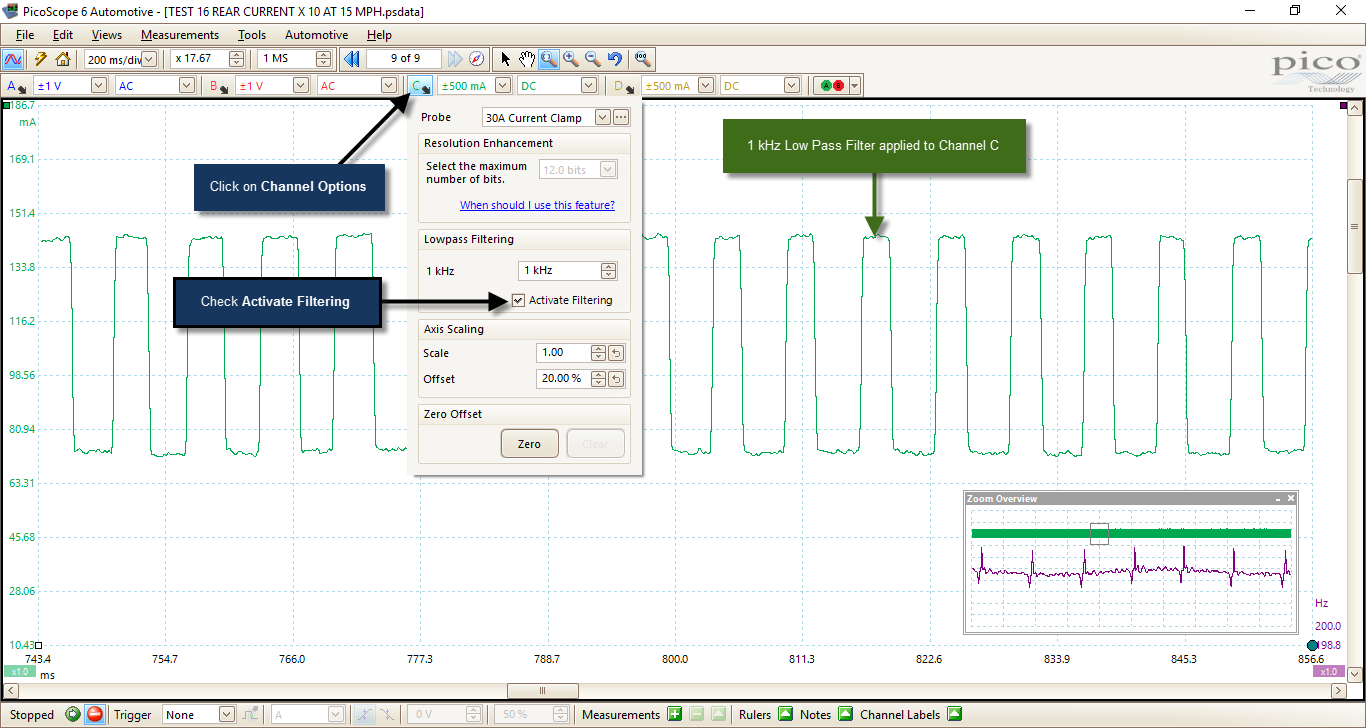Close the Zoom Overview panel
This screenshot has height=728, width=1366.
coord(1291,498)
